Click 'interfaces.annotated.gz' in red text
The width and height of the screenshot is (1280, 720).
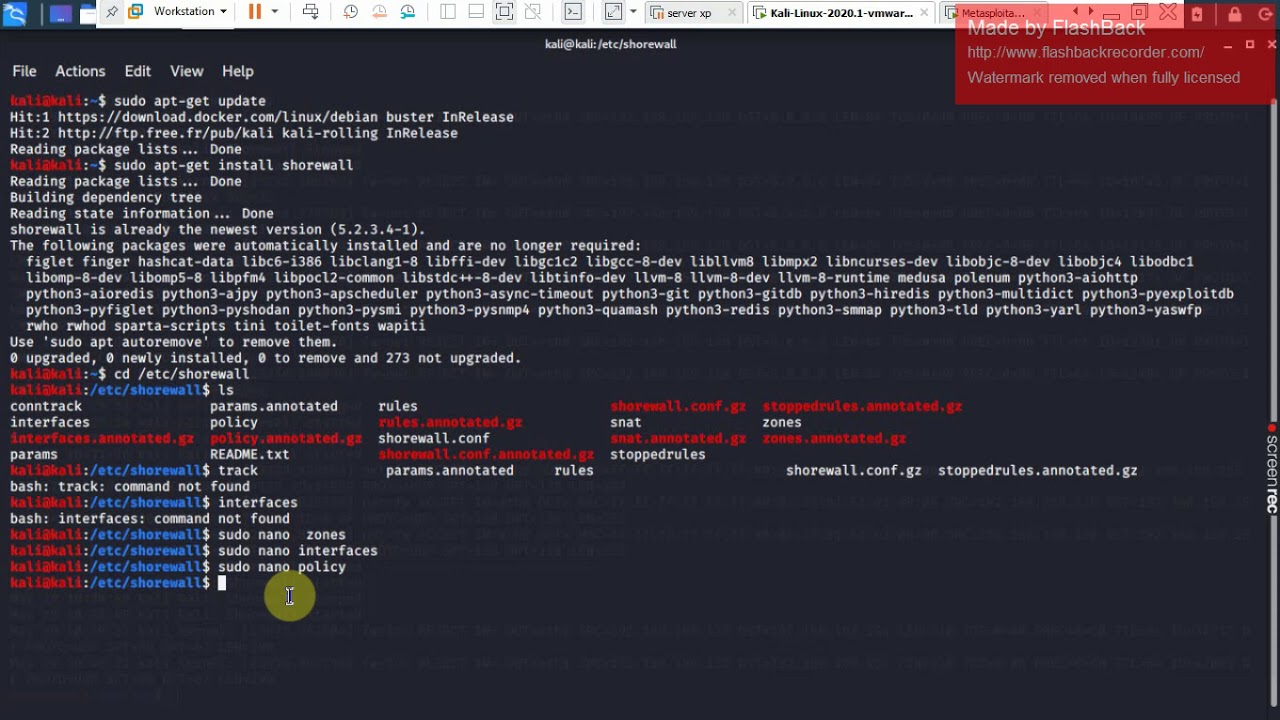coord(102,438)
